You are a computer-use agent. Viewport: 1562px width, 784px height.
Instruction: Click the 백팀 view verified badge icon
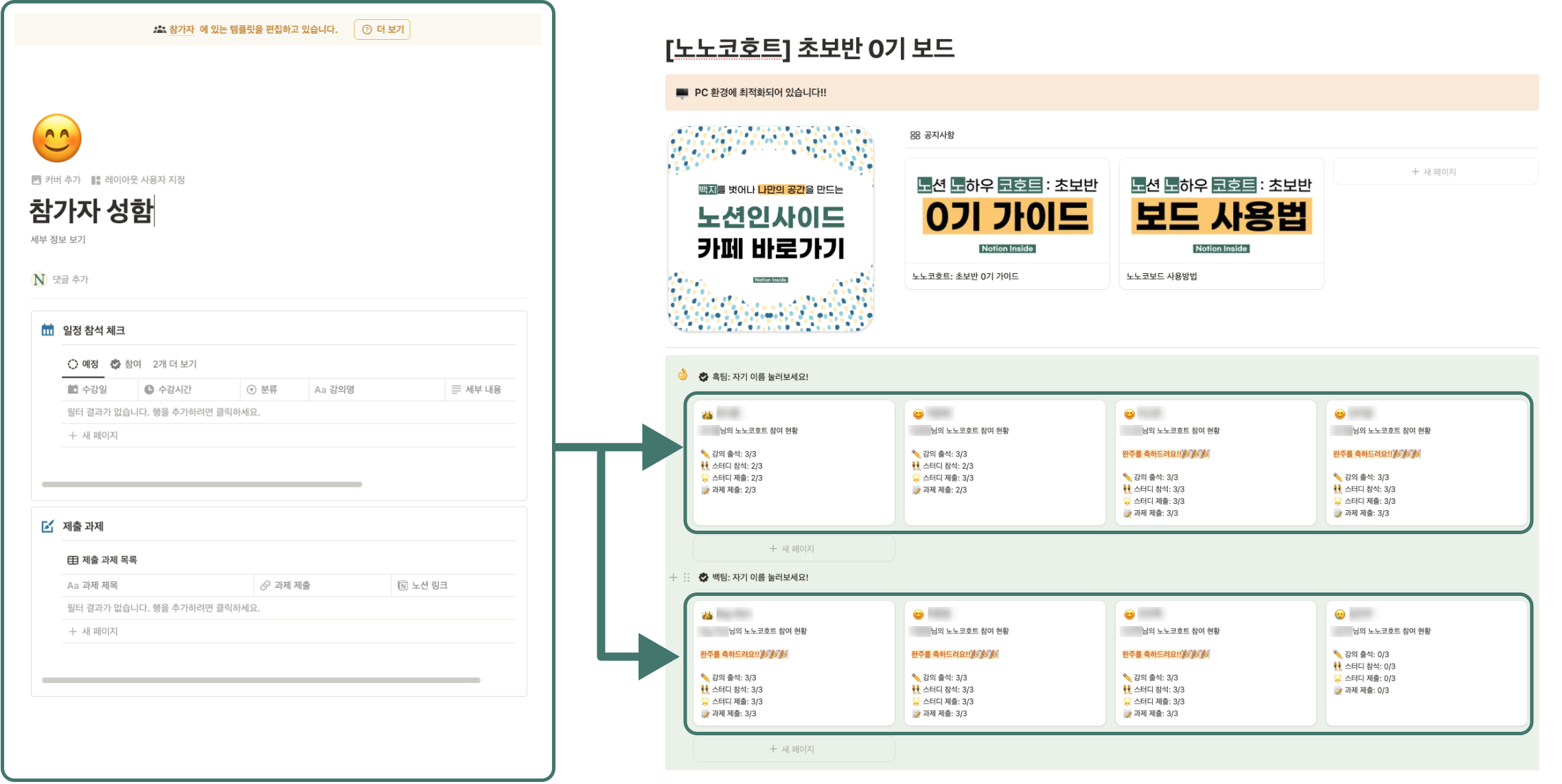703,577
